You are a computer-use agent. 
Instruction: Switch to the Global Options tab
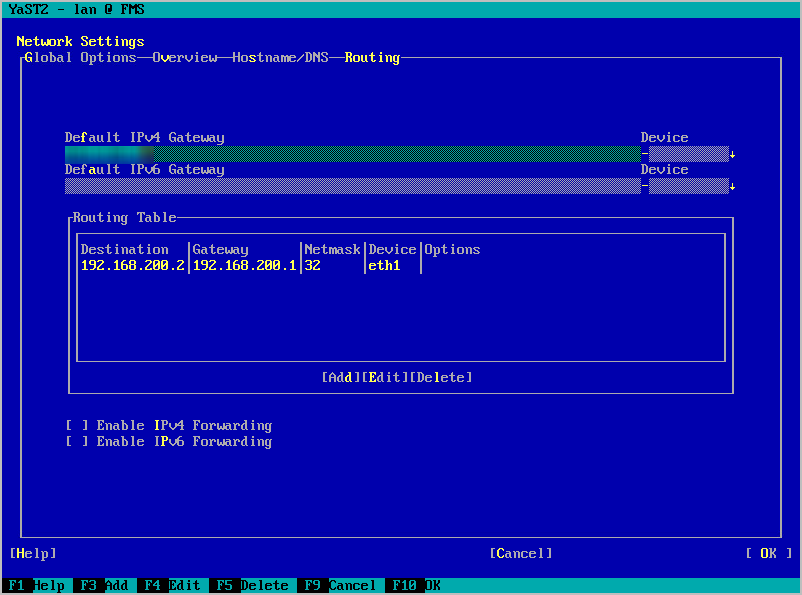pyautogui.click(x=80, y=58)
